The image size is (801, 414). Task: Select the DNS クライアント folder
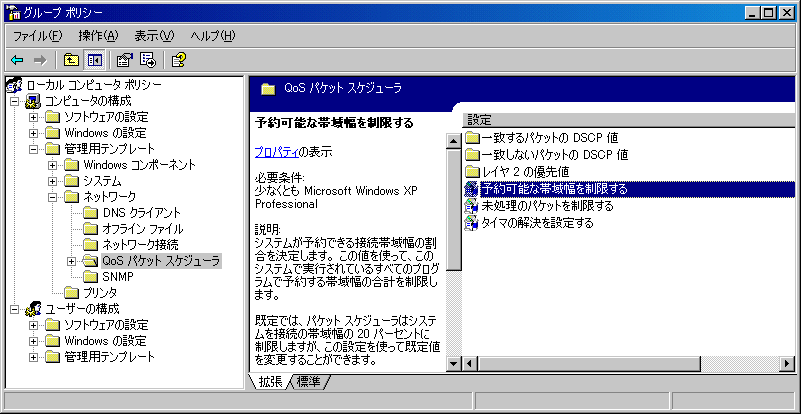pyautogui.click(x=133, y=213)
